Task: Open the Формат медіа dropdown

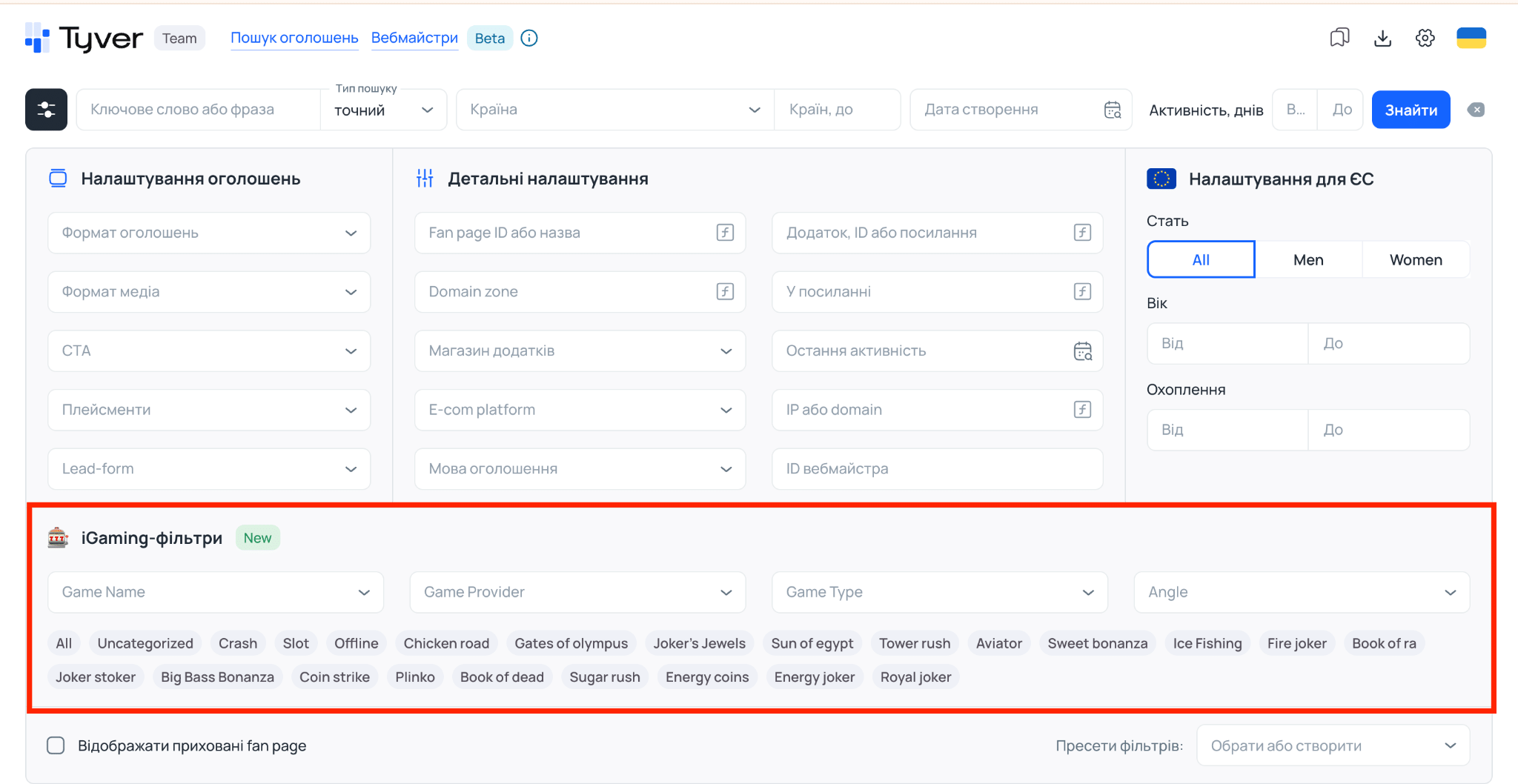Action: point(209,292)
